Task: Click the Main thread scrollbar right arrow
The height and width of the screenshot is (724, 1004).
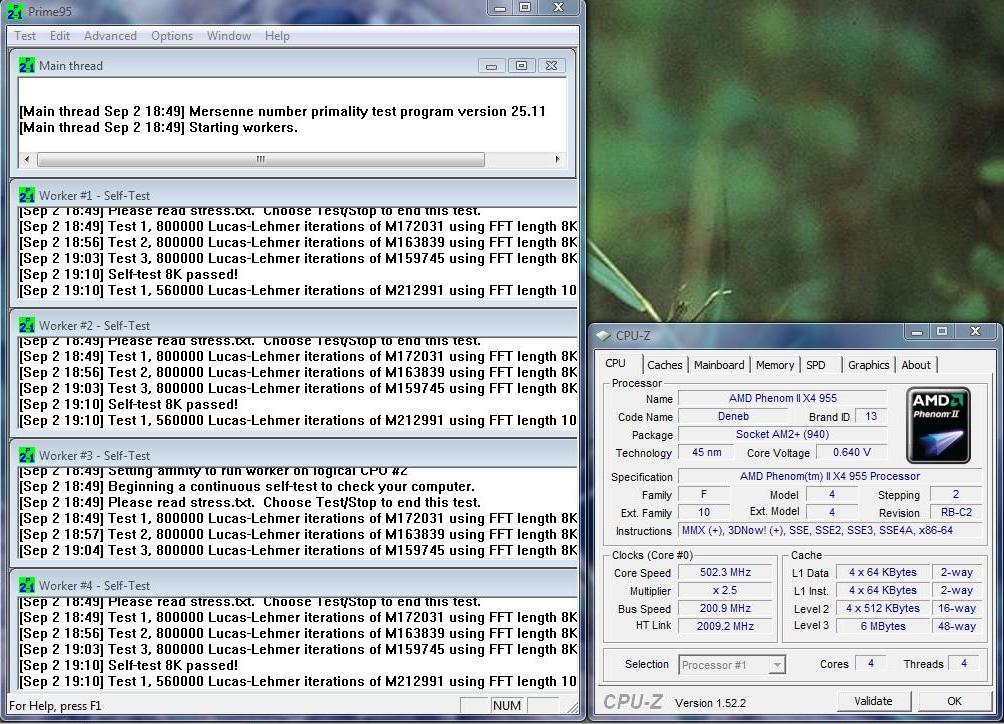Action: 557,159
